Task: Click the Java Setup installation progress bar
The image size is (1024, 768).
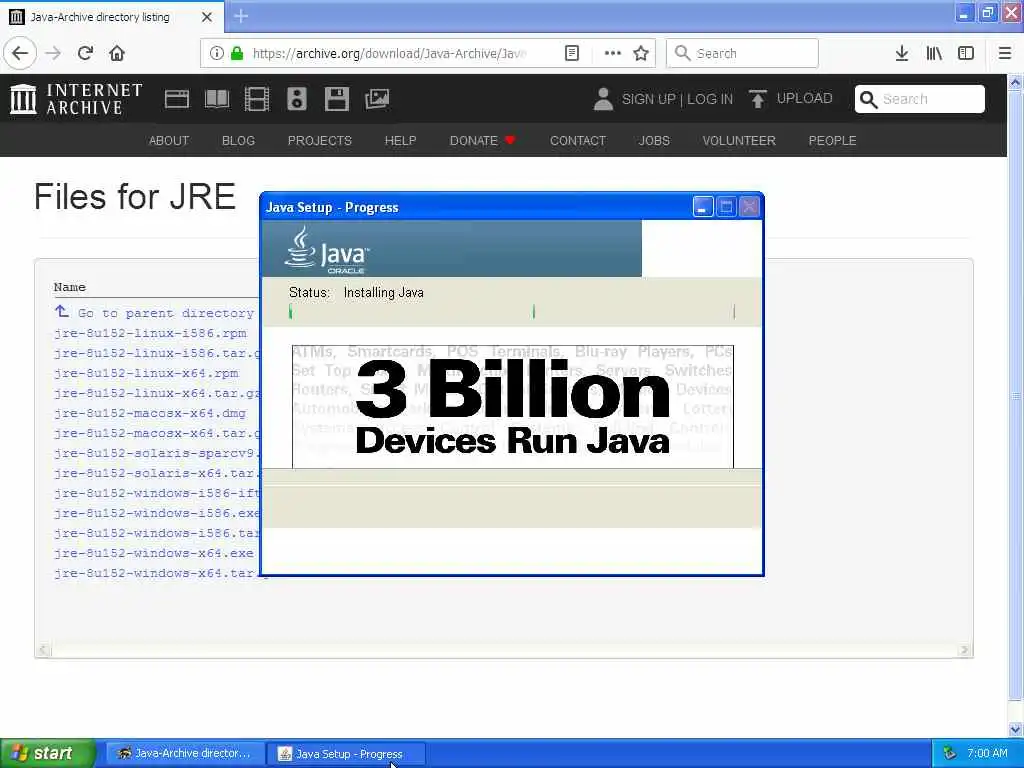Action: (512, 312)
